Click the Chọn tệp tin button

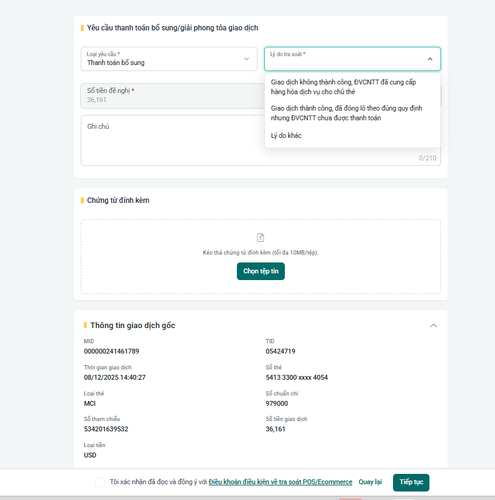click(261, 271)
